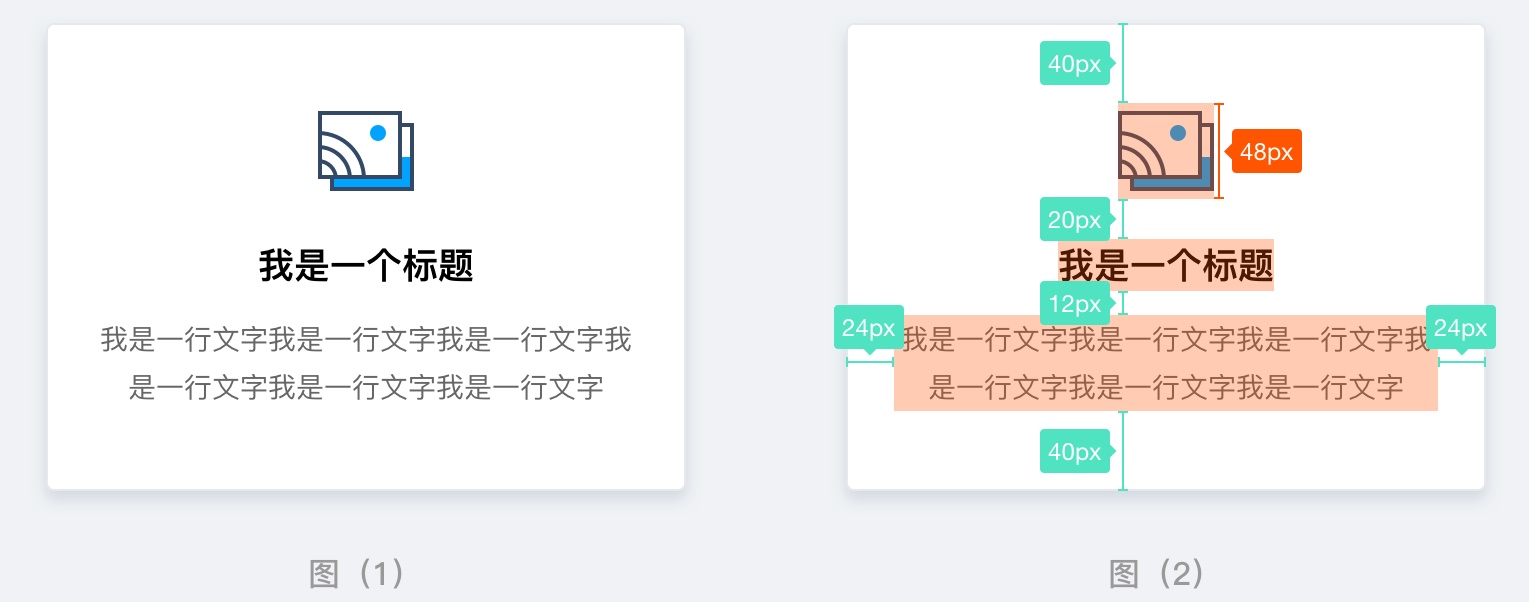The width and height of the screenshot is (1529, 602).
Task: Click the orange height bracket beside the icon
Action: [1218, 151]
